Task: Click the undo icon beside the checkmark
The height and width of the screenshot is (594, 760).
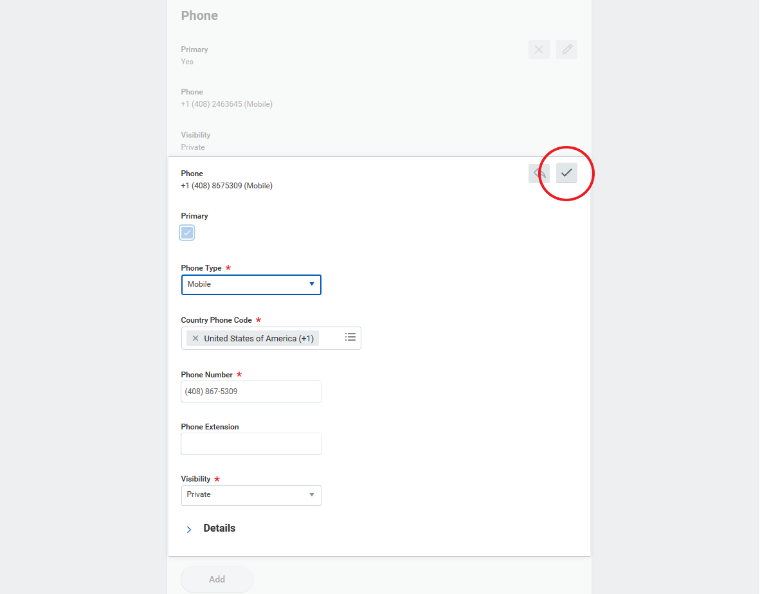Action: tap(539, 173)
